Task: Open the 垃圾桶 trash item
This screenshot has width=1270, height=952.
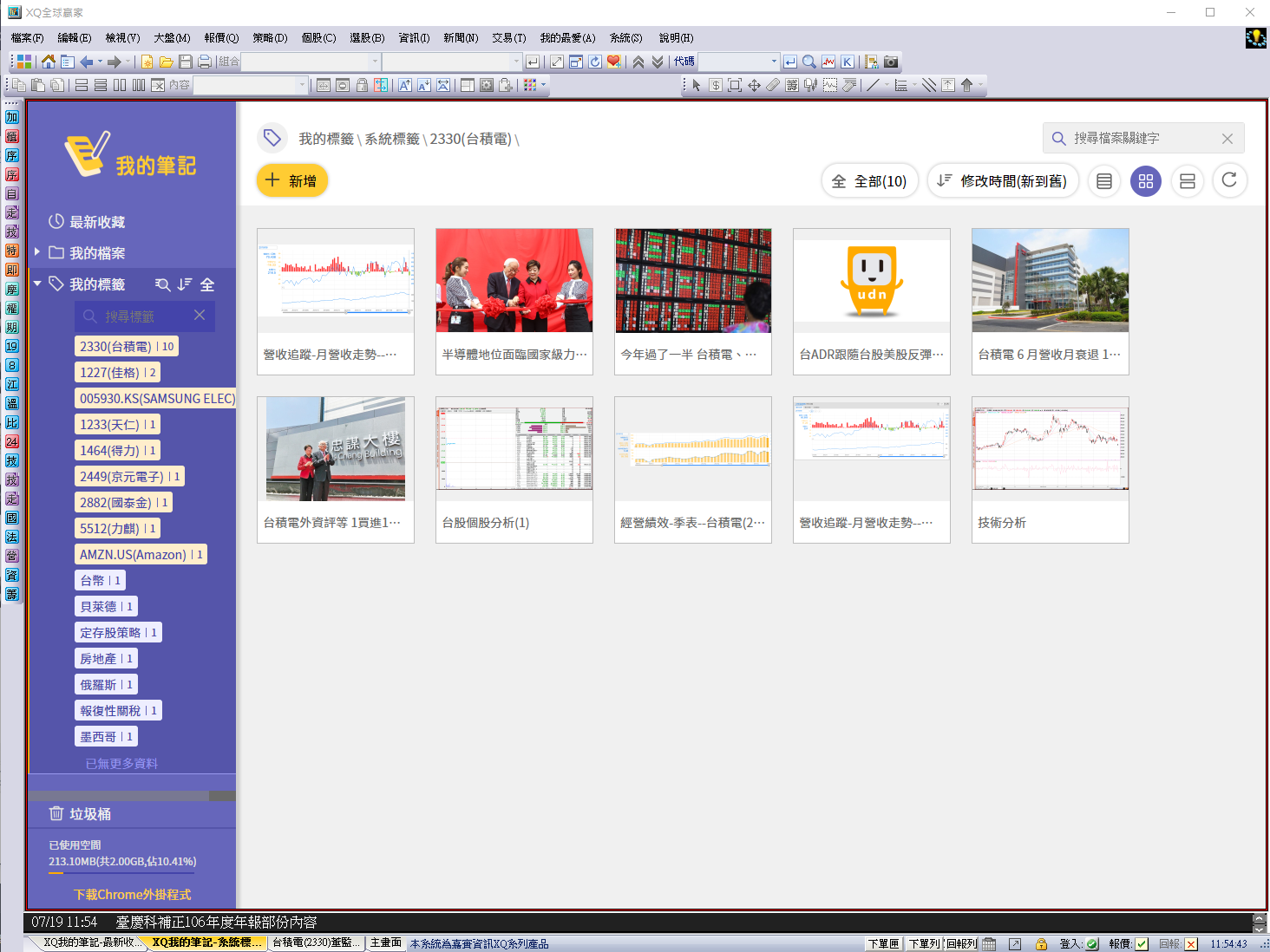Action: pos(89,814)
